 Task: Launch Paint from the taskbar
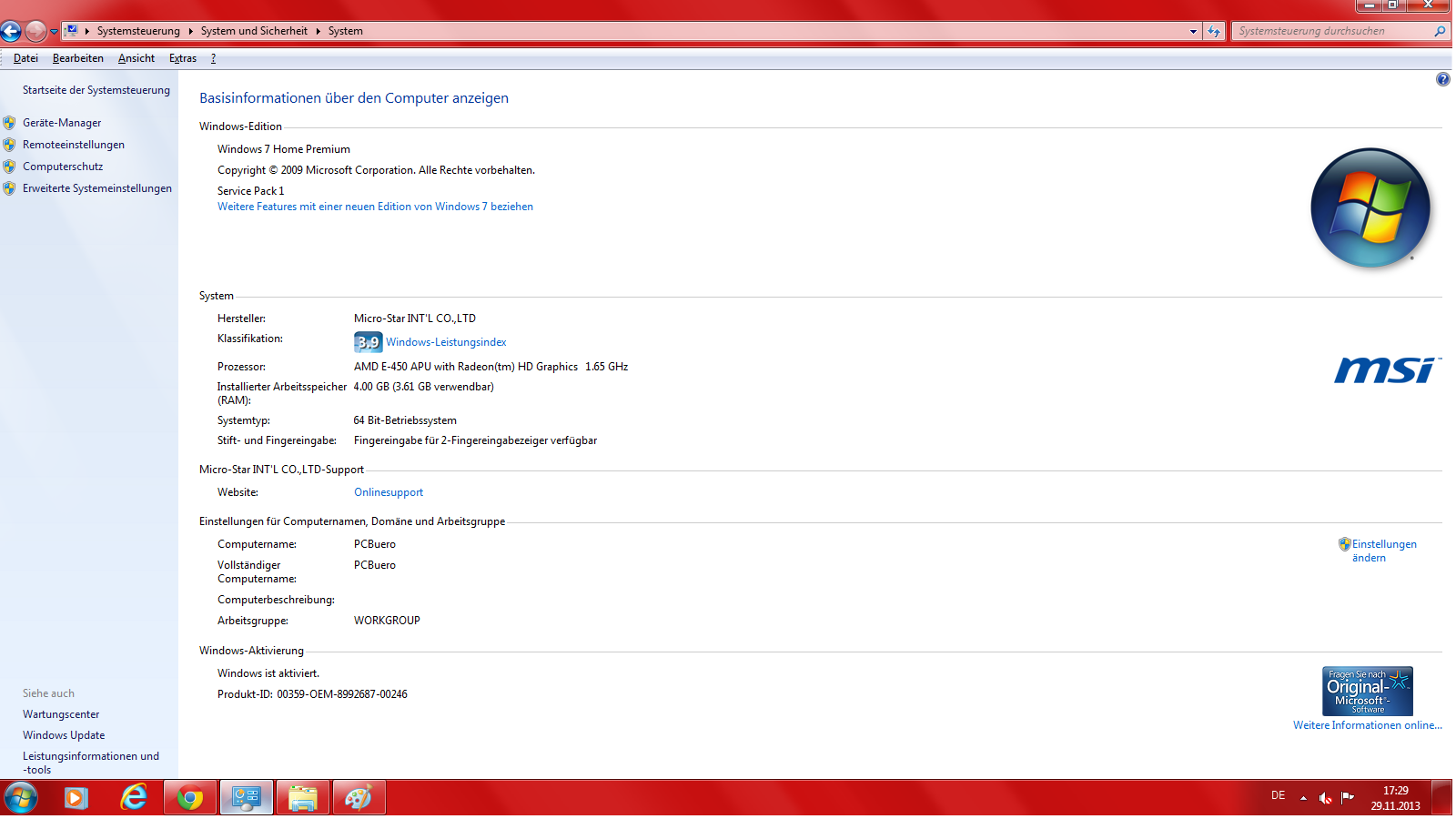pyautogui.click(x=359, y=797)
